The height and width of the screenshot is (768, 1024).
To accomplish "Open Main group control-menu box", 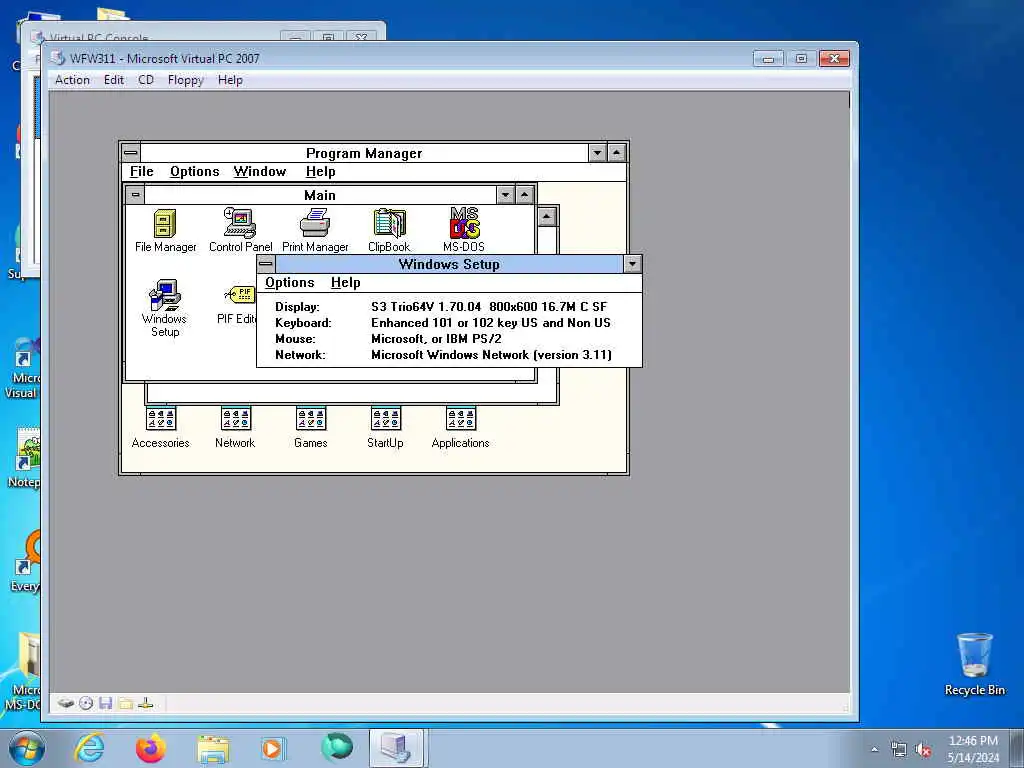I will point(135,195).
